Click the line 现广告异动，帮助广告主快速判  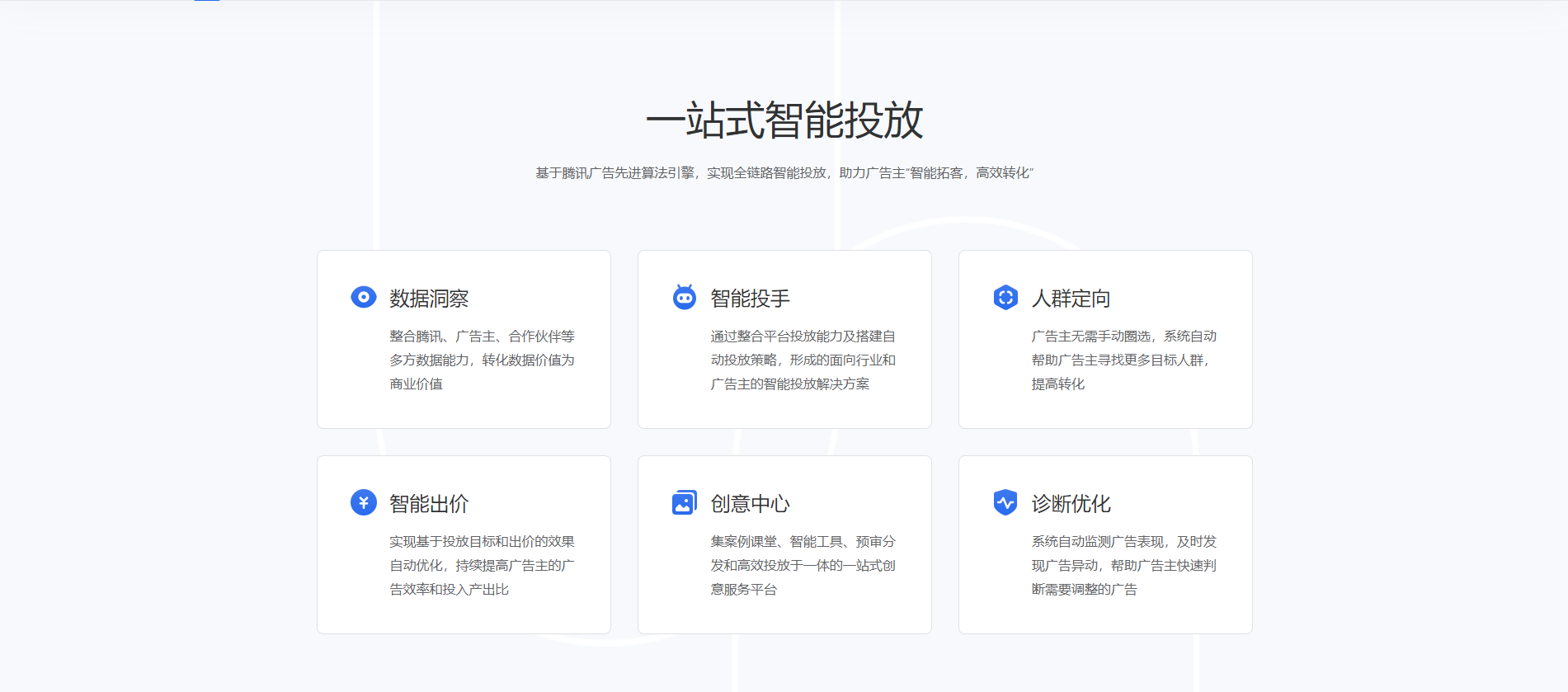[1123, 566]
